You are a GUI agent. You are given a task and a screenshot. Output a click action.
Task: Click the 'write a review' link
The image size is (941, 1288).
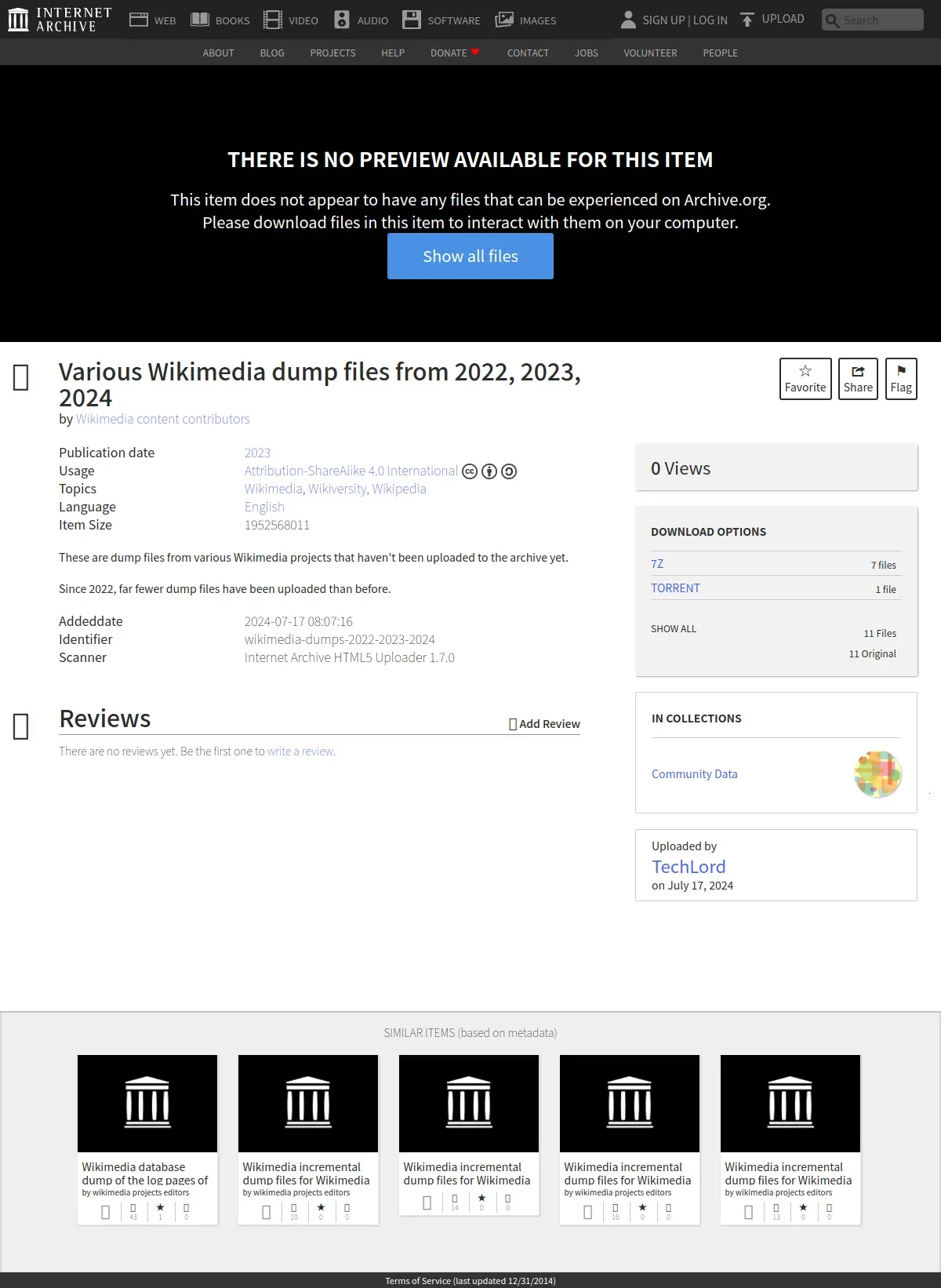tap(300, 751)
